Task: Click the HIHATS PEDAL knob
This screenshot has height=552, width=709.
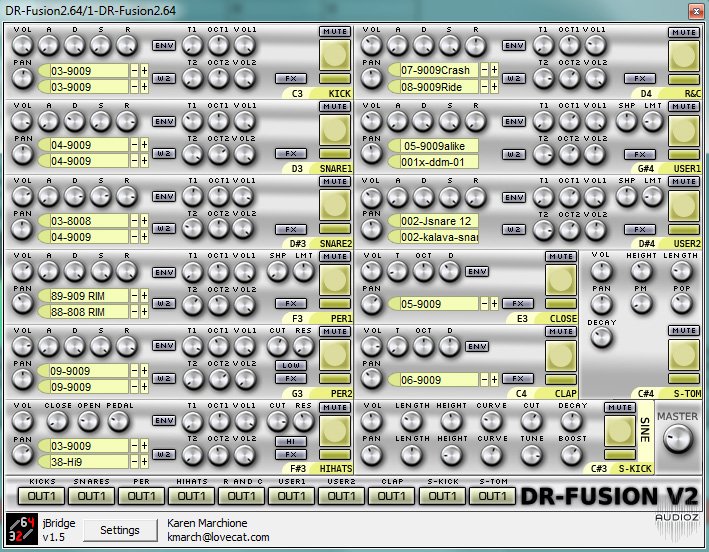Action: coord(119,421)
